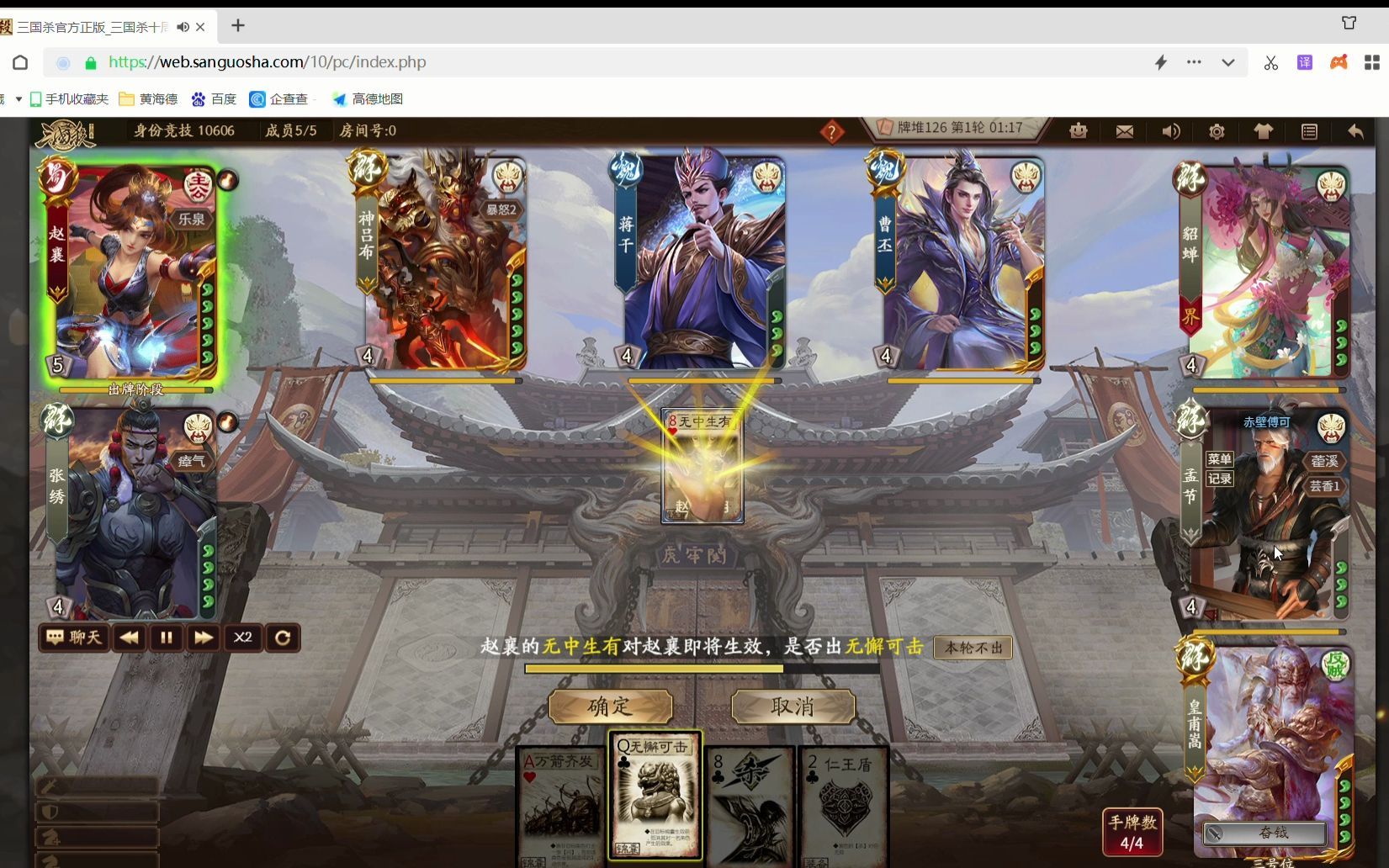Click the scissors screenshot extension icon
This screenshot has height=868, width=1389.
tap(1270, 62)
